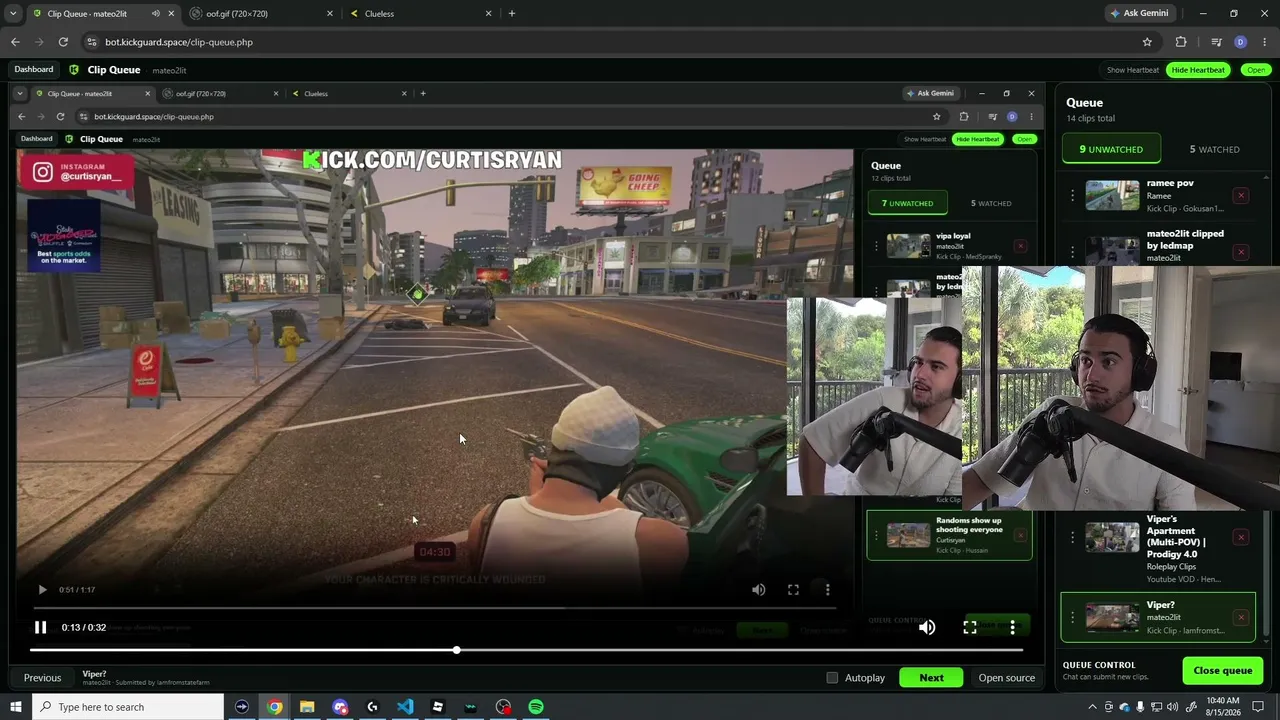Go to the Dashboard page
1280x720 pixels.
(x=34, y=70)
